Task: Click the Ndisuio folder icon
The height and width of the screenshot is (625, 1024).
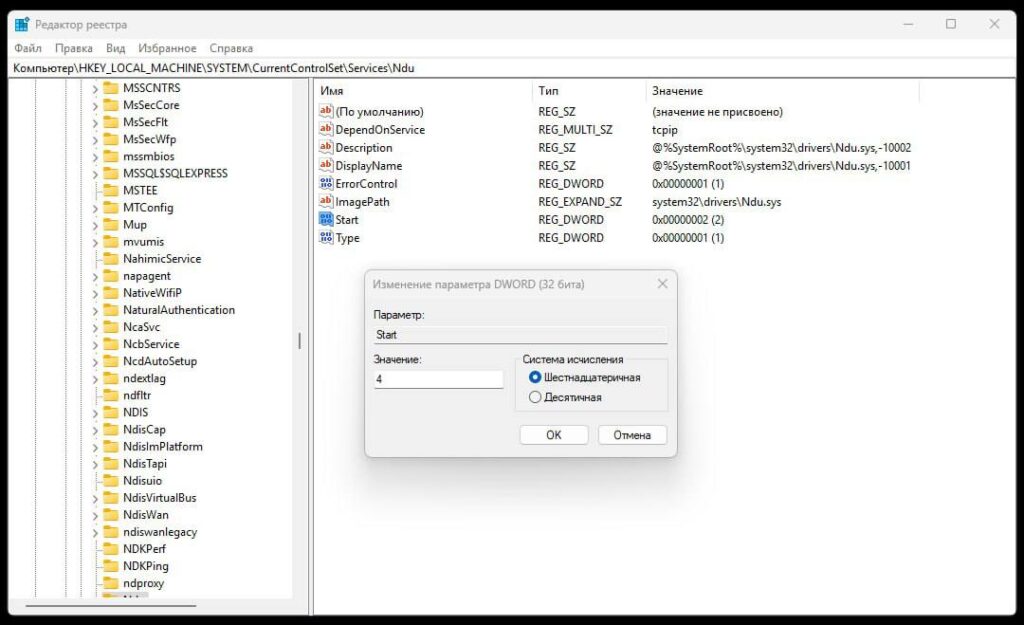Action: (x=111, y=481)
